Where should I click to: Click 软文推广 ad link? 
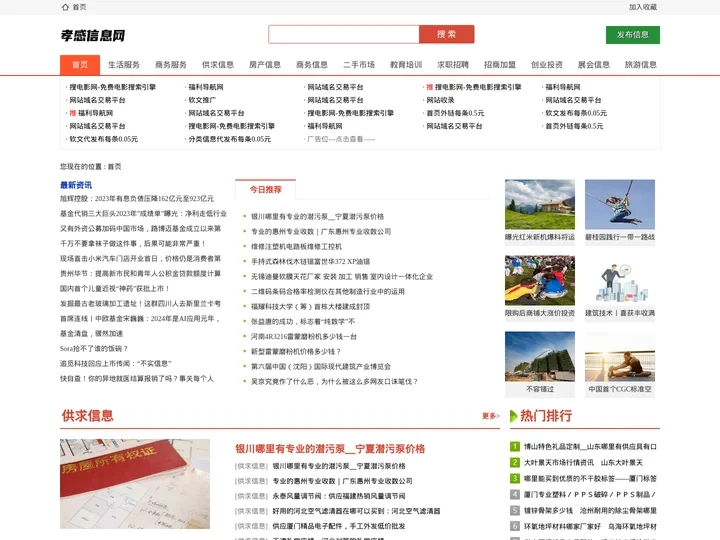[x=202, y=100]
